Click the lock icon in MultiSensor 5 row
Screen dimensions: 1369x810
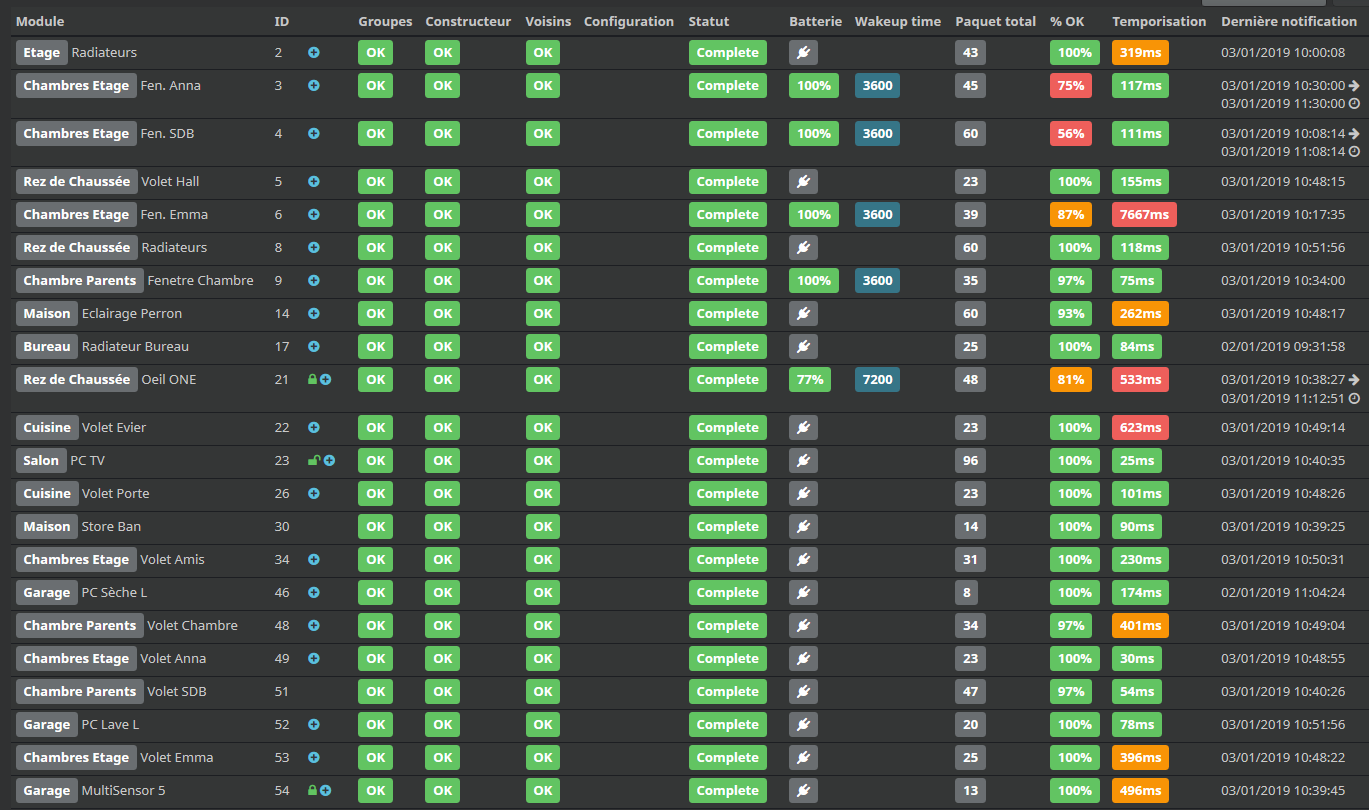click(x=313, y=791)
